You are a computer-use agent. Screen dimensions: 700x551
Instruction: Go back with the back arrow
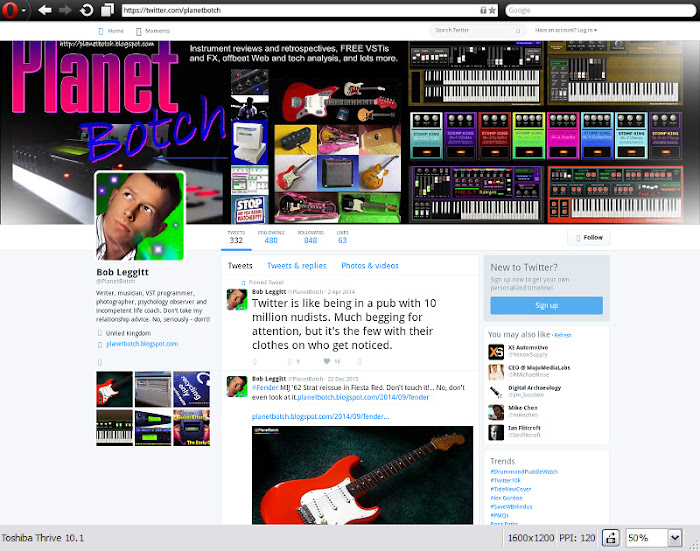[x=45, y=10]
